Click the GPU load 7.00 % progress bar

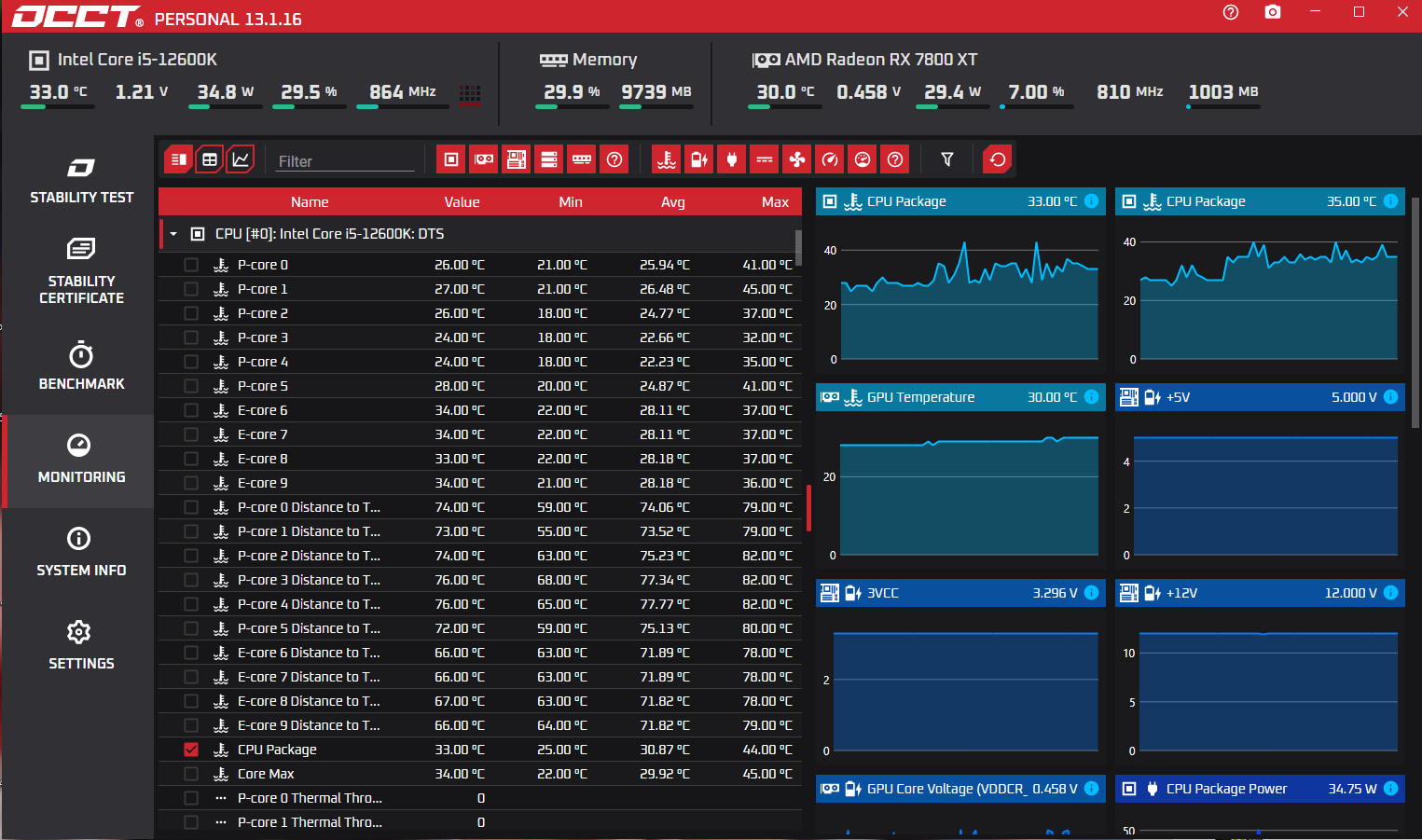pyautogui.click(x=1036, y=107)
